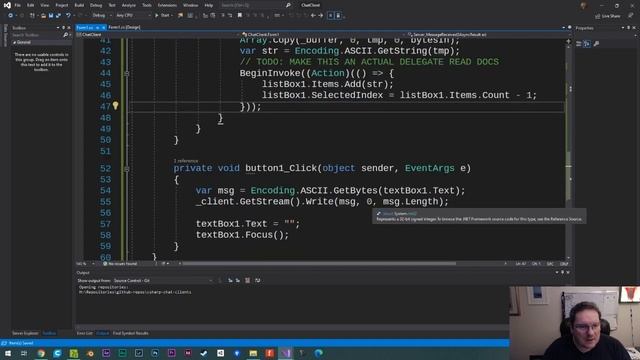Collapse the button1_Click method on line 52
Viewport: 640px width, 360px height.
coord(127,169)
